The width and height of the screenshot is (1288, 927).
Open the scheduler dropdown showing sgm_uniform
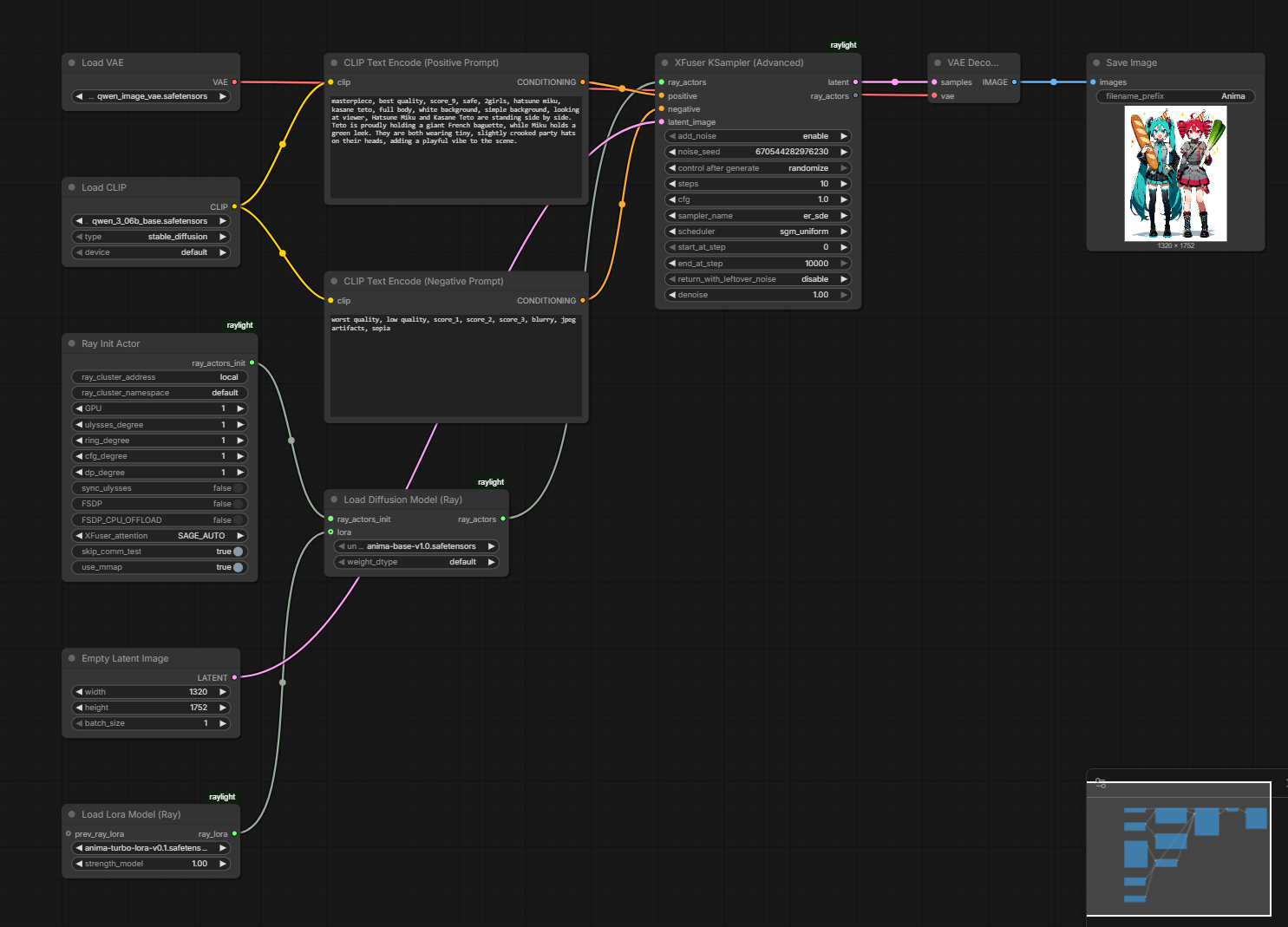[x=758, y=232]
